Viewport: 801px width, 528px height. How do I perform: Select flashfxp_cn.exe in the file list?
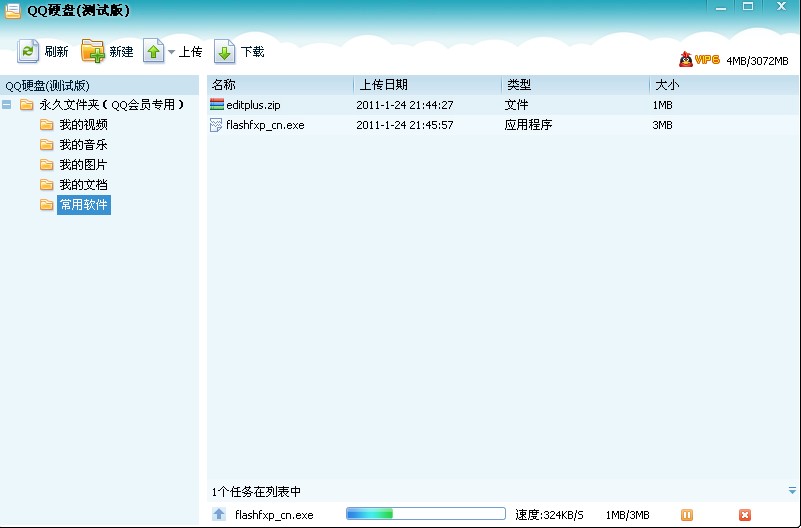(503, 125)
